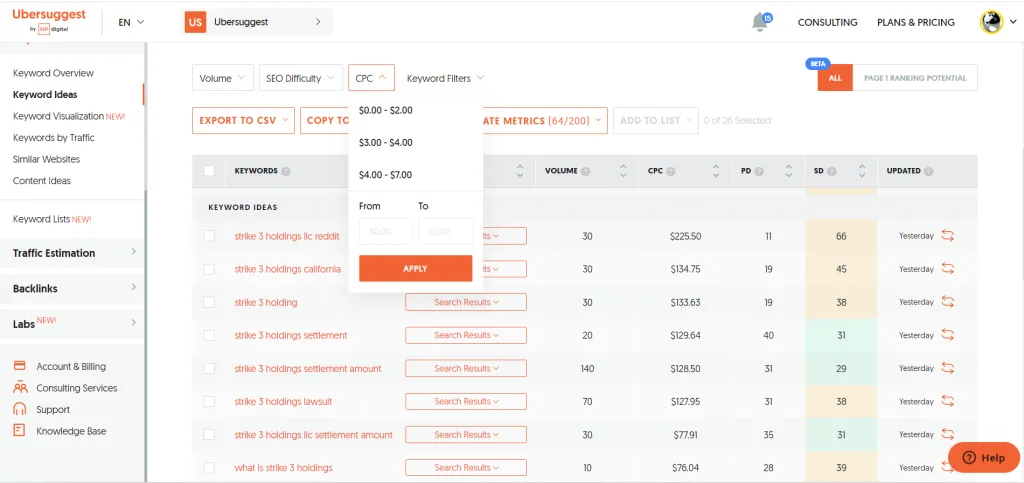Open Keyword Overview in the sidebar
This screenshot has height=483, width=1024.
click(x=54, y=72)
